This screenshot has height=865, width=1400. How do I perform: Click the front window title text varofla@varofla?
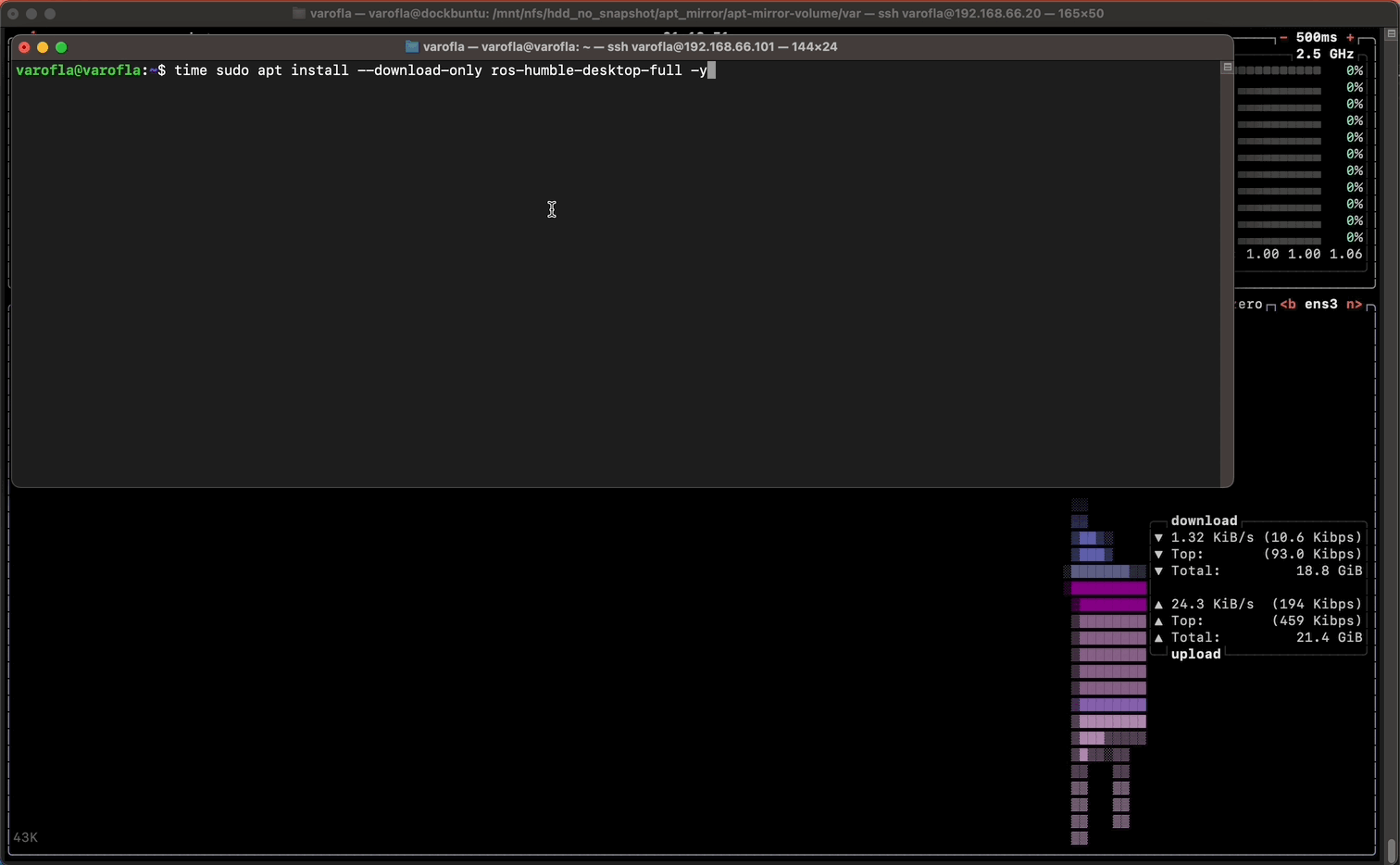(630, 47)
